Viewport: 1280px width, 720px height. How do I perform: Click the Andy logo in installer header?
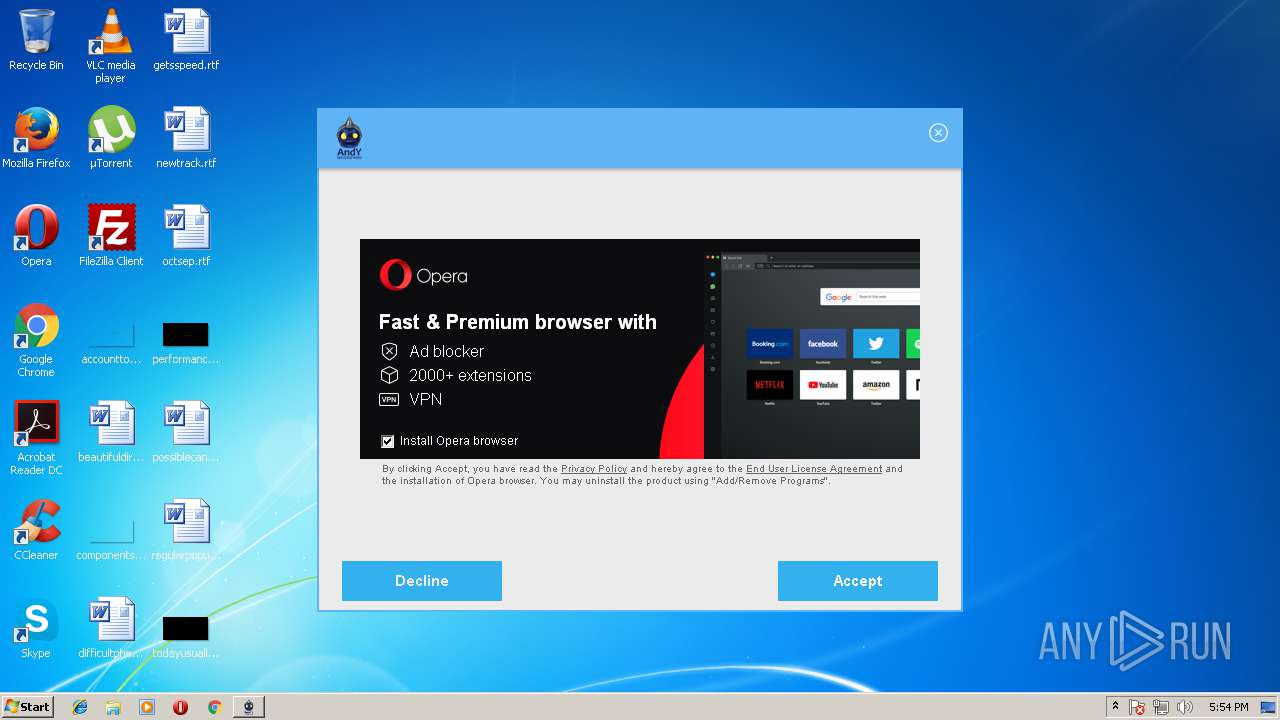tap(349, 138)
